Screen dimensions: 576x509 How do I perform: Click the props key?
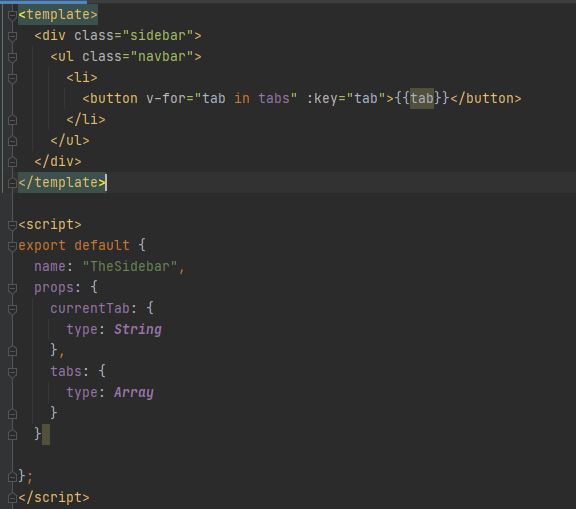coord(54,288)
